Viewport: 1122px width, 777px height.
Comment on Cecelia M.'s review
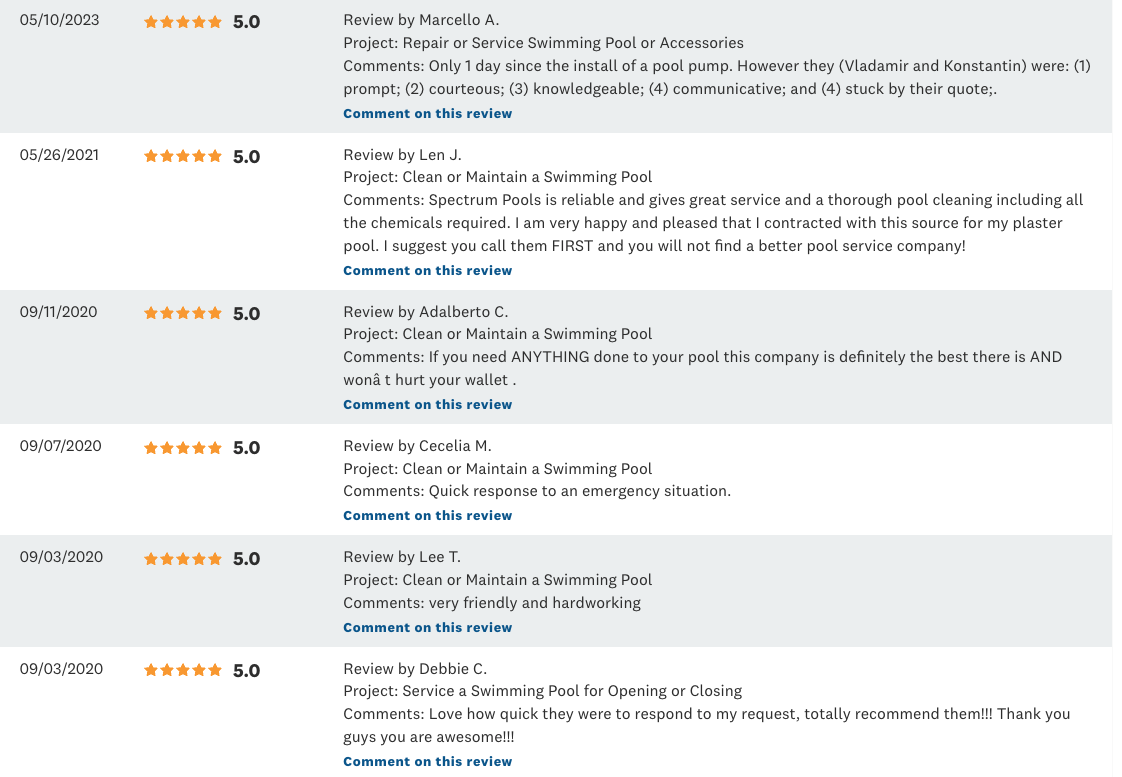pos(427,515)
